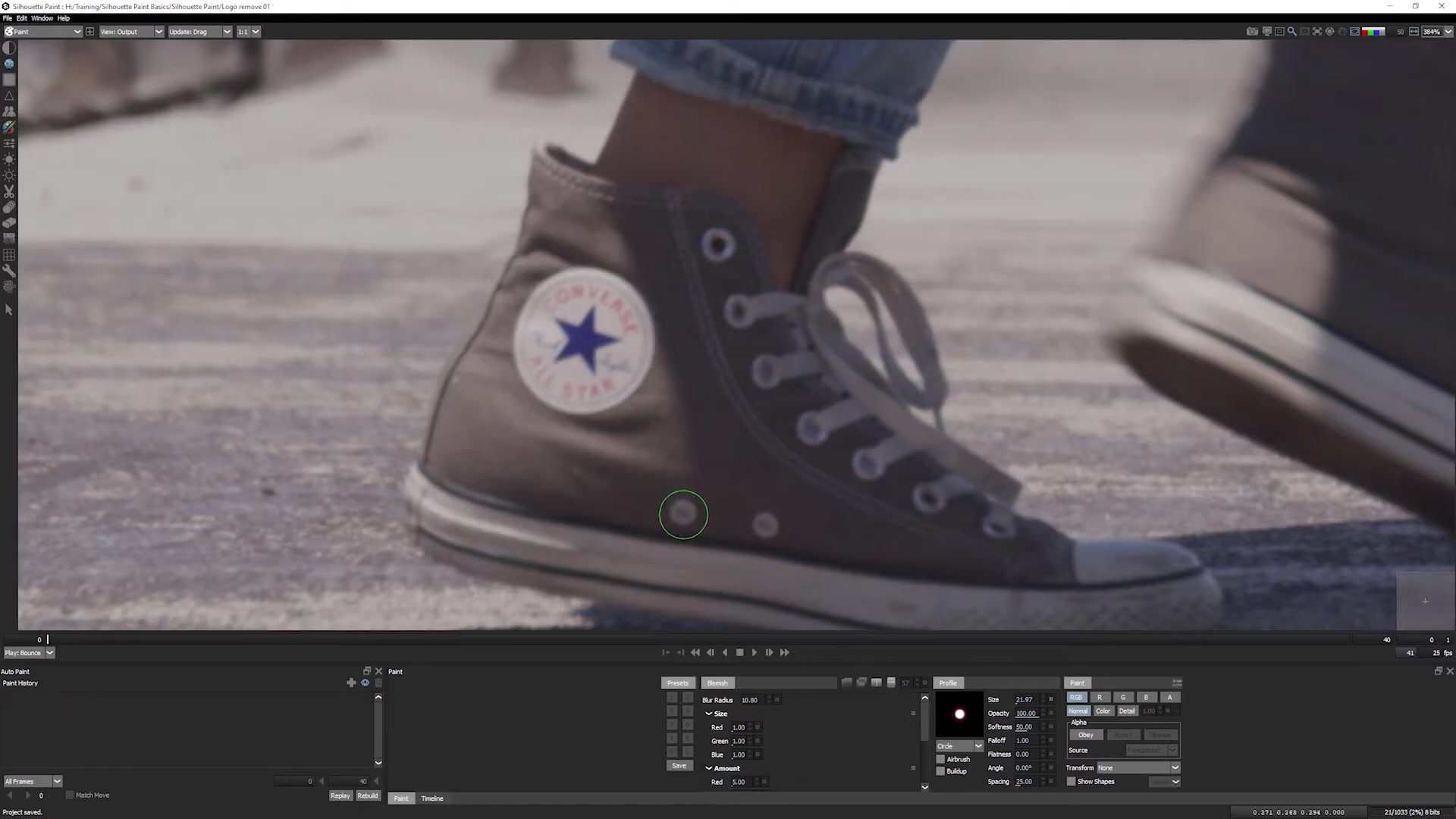The height and width of the screenshot is (819, 1456).
Task: Select the grid tool in left toolbar
Action: [x=9, y=255]
